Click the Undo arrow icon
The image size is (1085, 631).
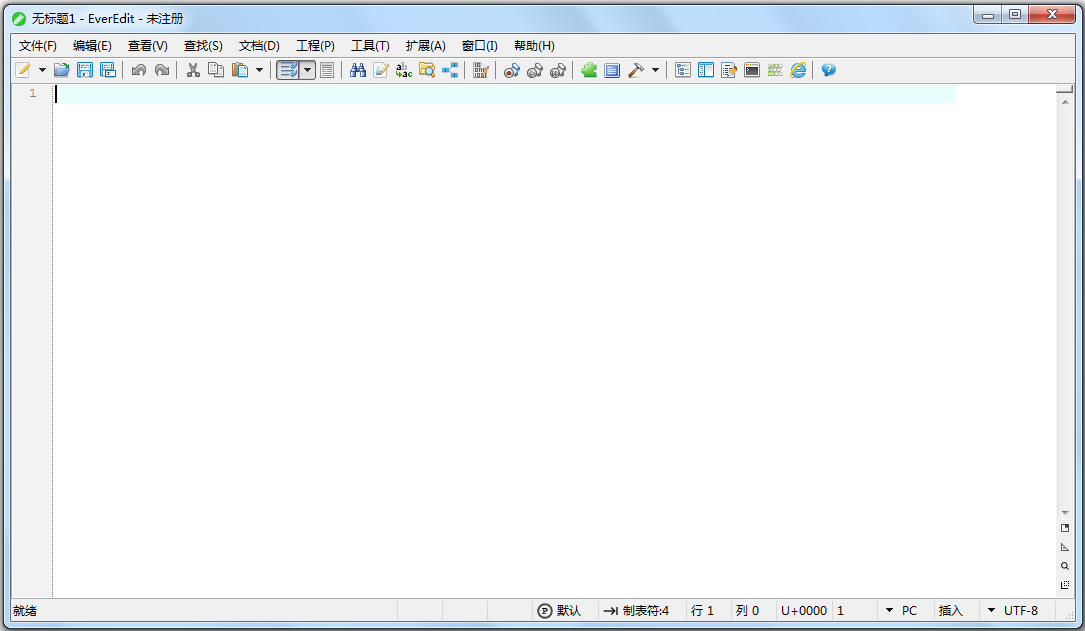click(x=138, y=70)
